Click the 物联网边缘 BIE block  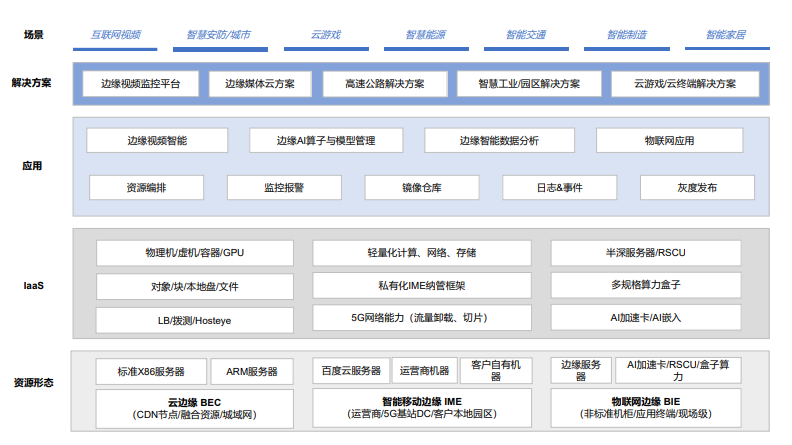click(645, 408)
